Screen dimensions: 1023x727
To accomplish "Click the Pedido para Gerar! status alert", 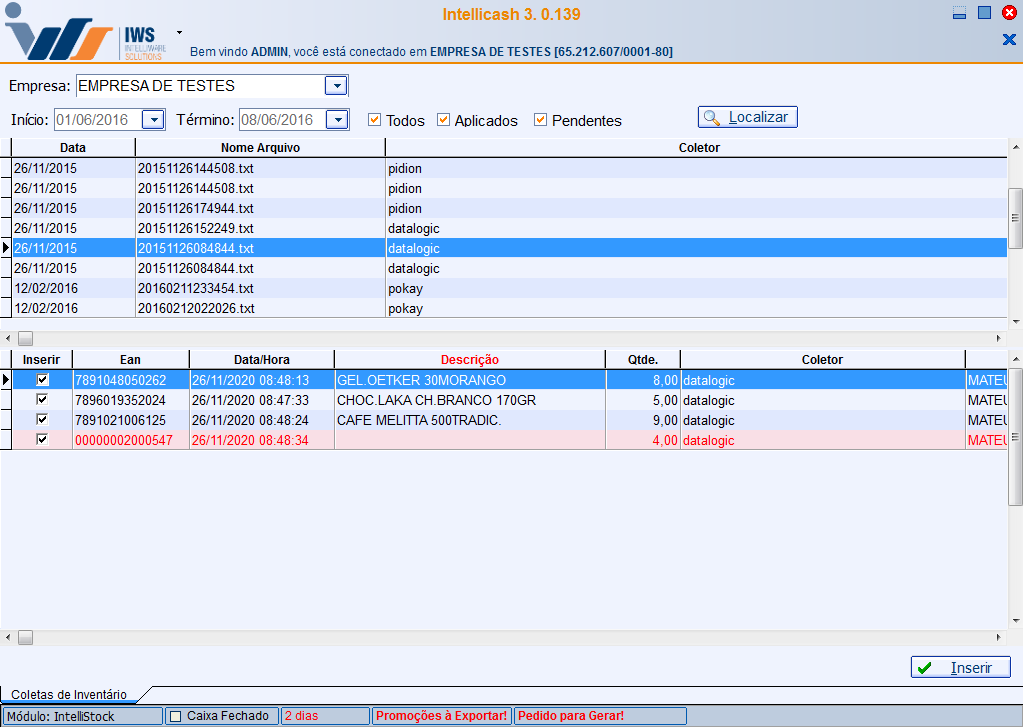I will [571, 716].
